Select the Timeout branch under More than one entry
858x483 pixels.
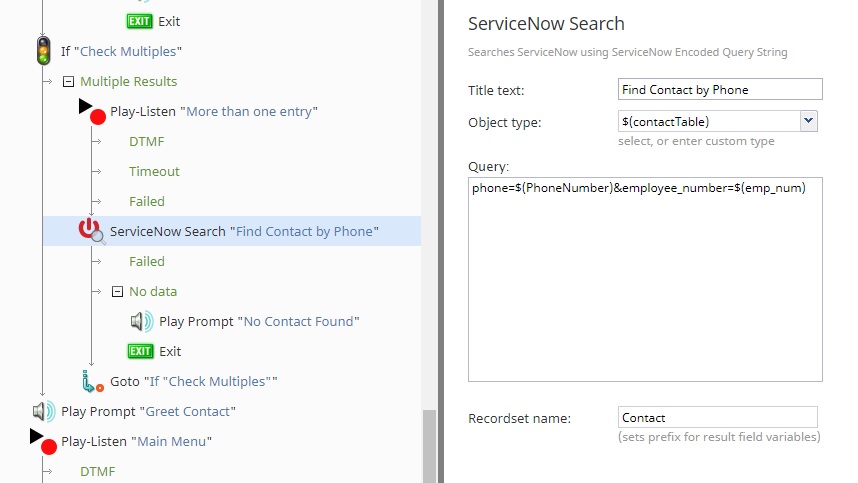click(x=154, y=171)
